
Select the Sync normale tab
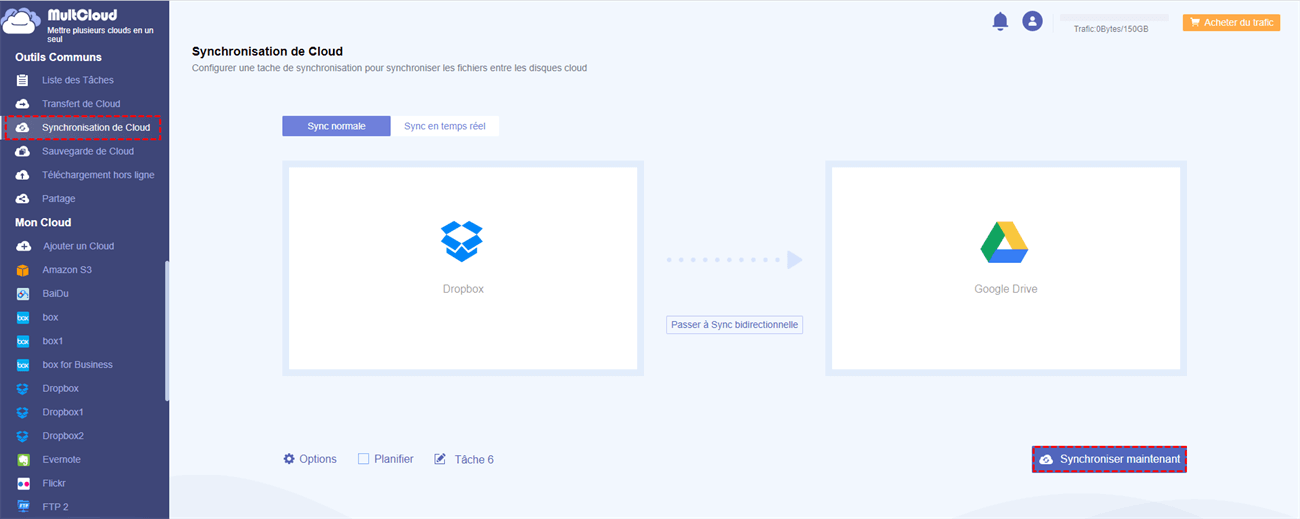(x=336, y=126)
